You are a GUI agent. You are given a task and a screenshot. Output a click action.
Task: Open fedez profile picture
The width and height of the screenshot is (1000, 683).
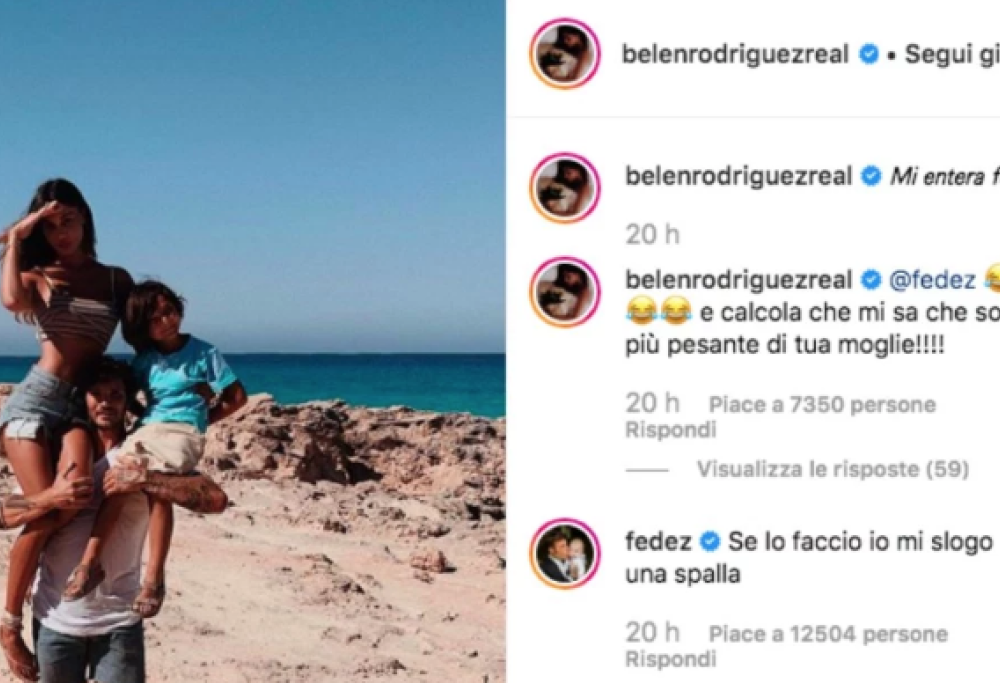click(x=565, y=554)
